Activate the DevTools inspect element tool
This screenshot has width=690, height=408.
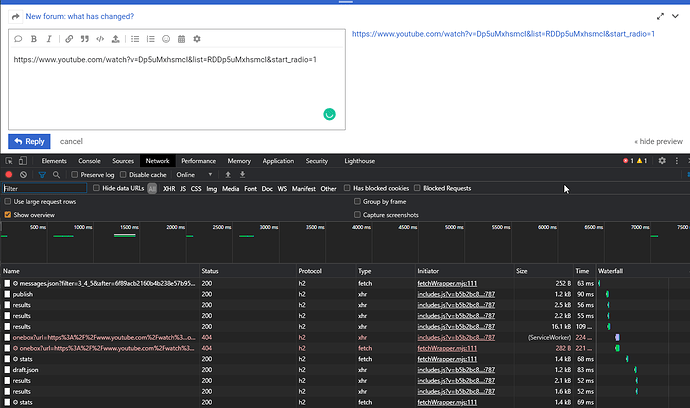point(9,161)
